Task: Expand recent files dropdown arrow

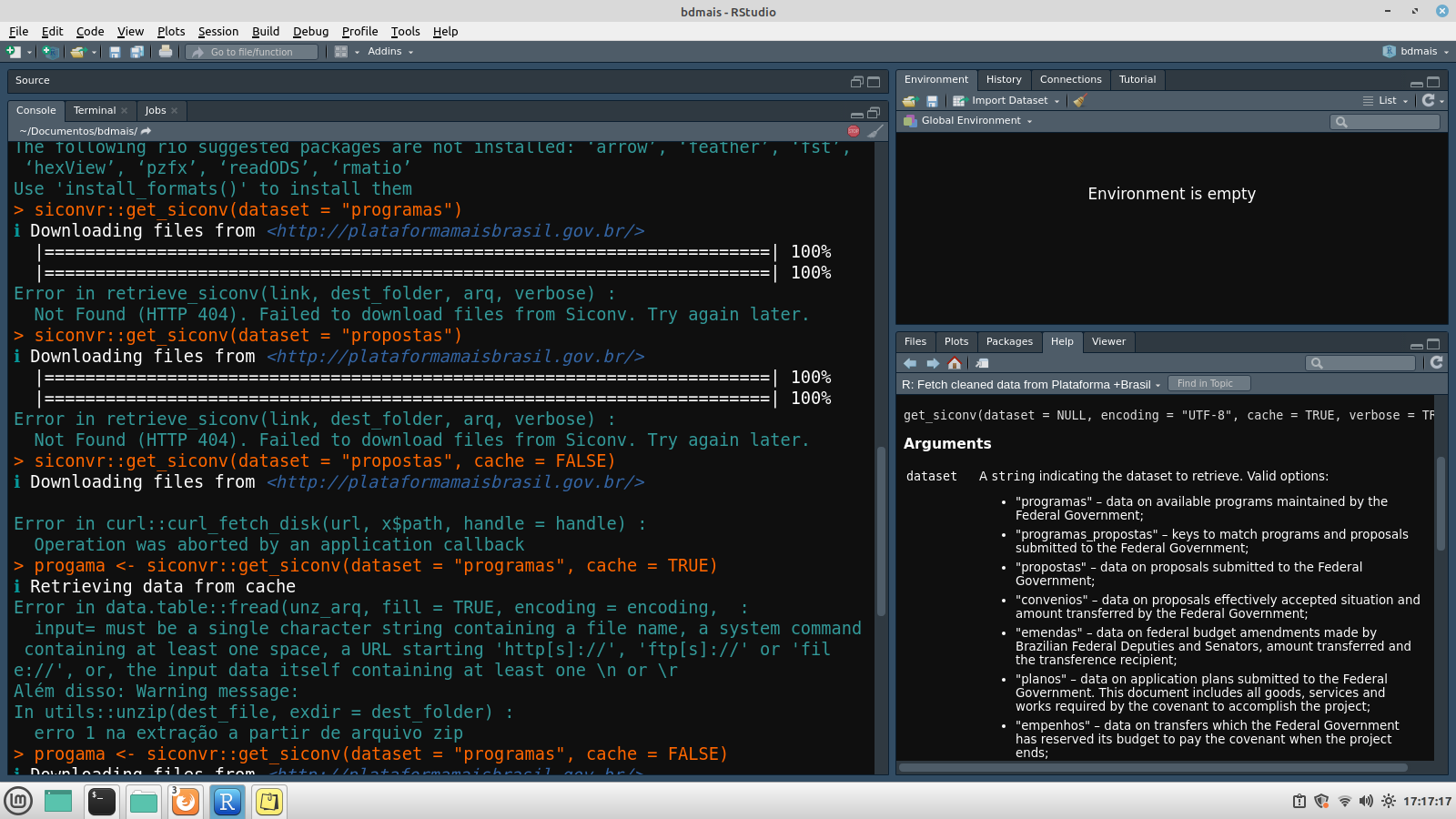Action: click(x=94, y=53)
